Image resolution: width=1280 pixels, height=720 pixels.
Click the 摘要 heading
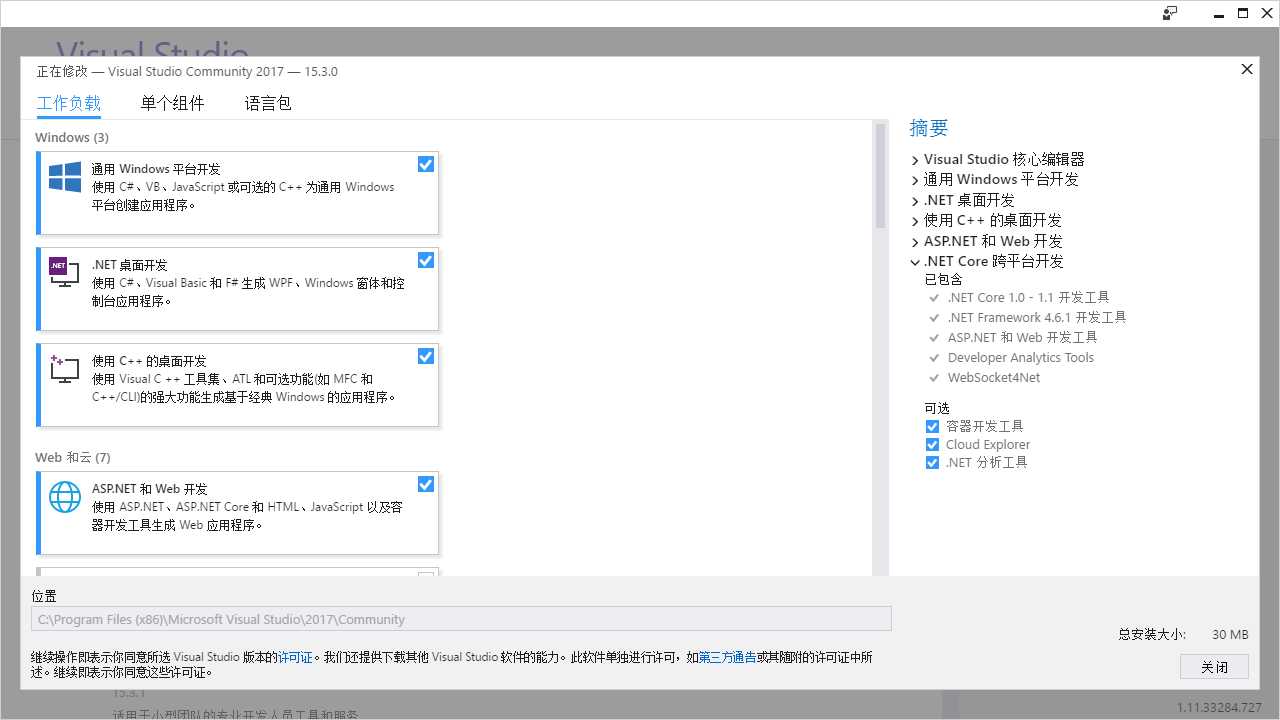coord(929,128)
